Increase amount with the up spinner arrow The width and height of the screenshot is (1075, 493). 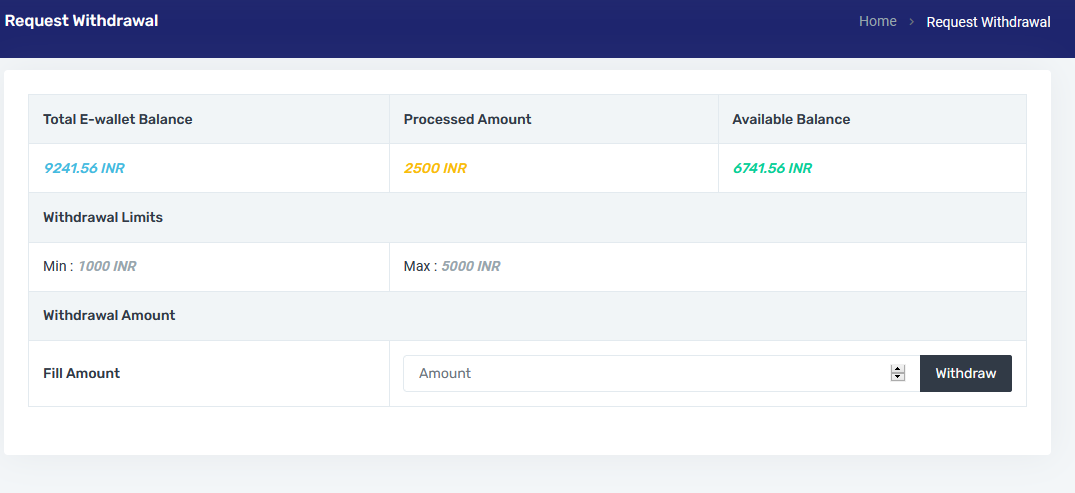[897, 369]
